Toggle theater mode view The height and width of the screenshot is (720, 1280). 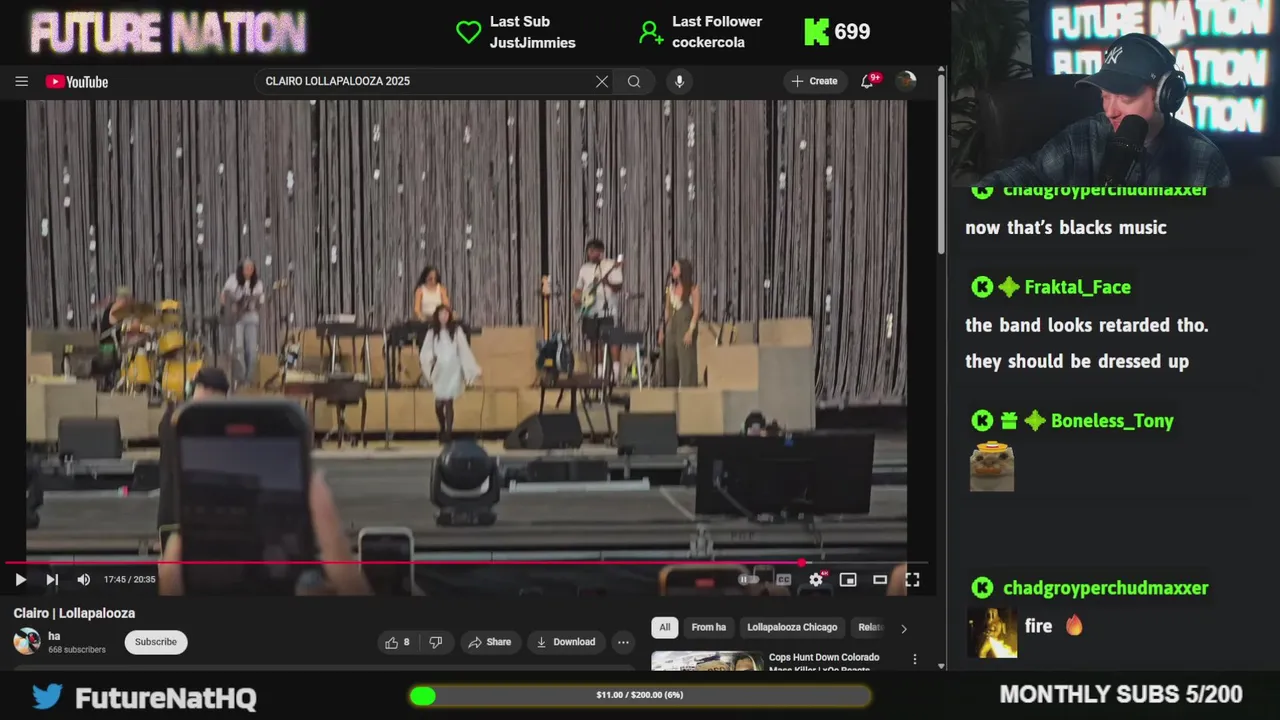pyautogui.click(x=880, y=579)
